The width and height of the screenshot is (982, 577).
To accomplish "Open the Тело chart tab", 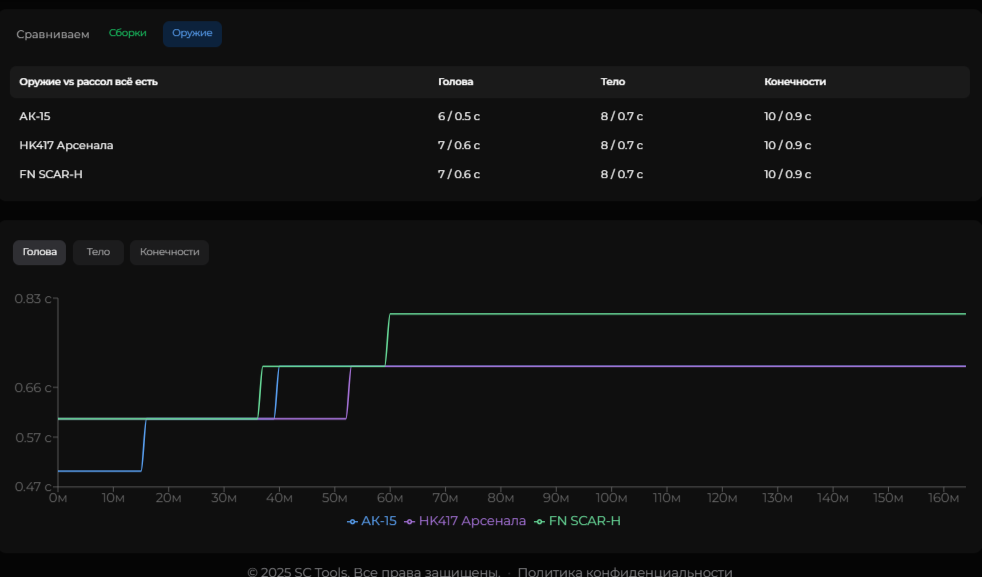I will click(98, 252).
